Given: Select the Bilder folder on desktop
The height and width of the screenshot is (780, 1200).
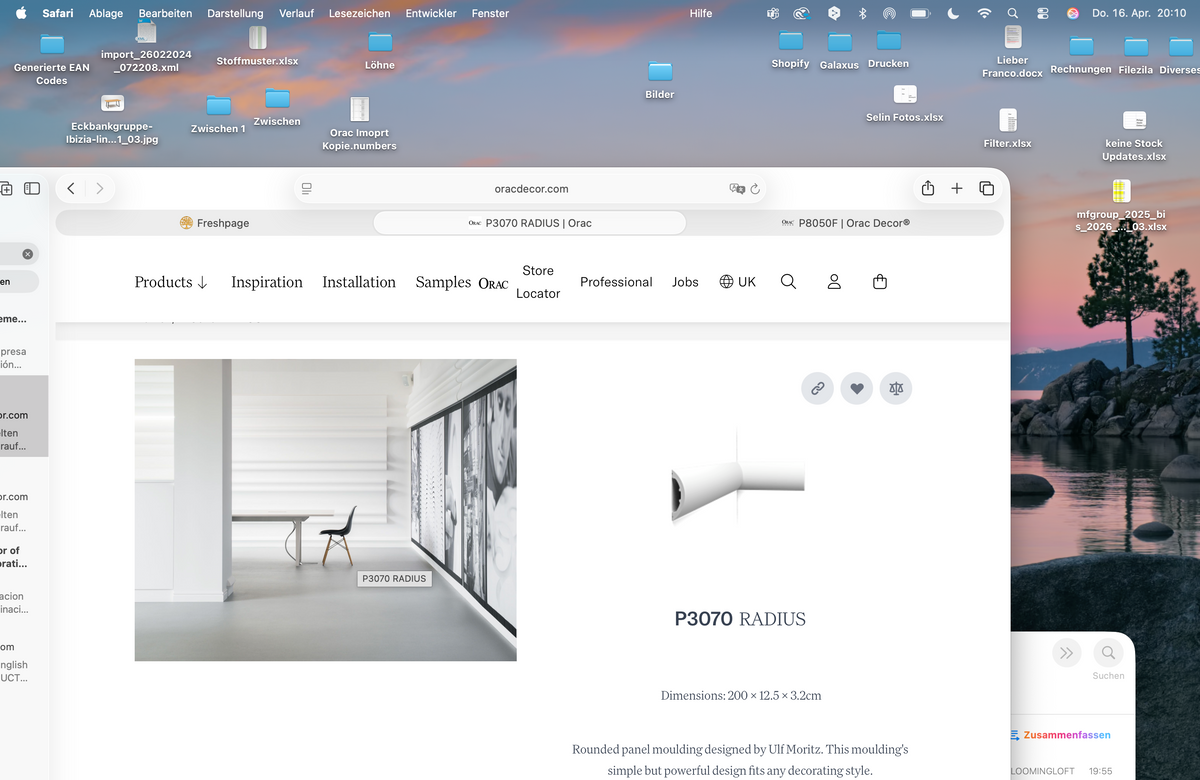Looking at the screenshot, I should point(660,80).
